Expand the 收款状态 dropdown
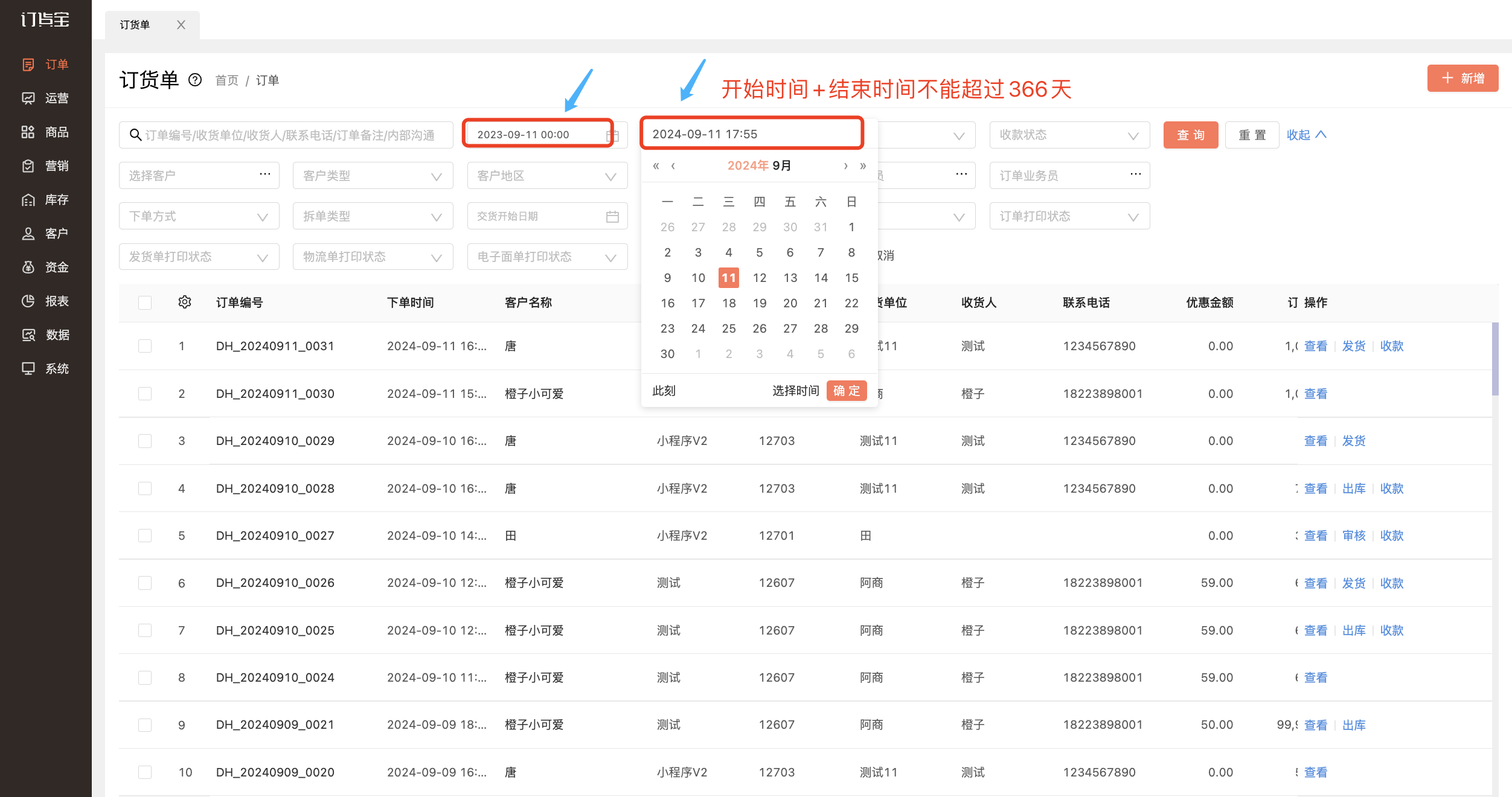The height and width of the screenshot is (797, 1512). [x=1069, y=135]
